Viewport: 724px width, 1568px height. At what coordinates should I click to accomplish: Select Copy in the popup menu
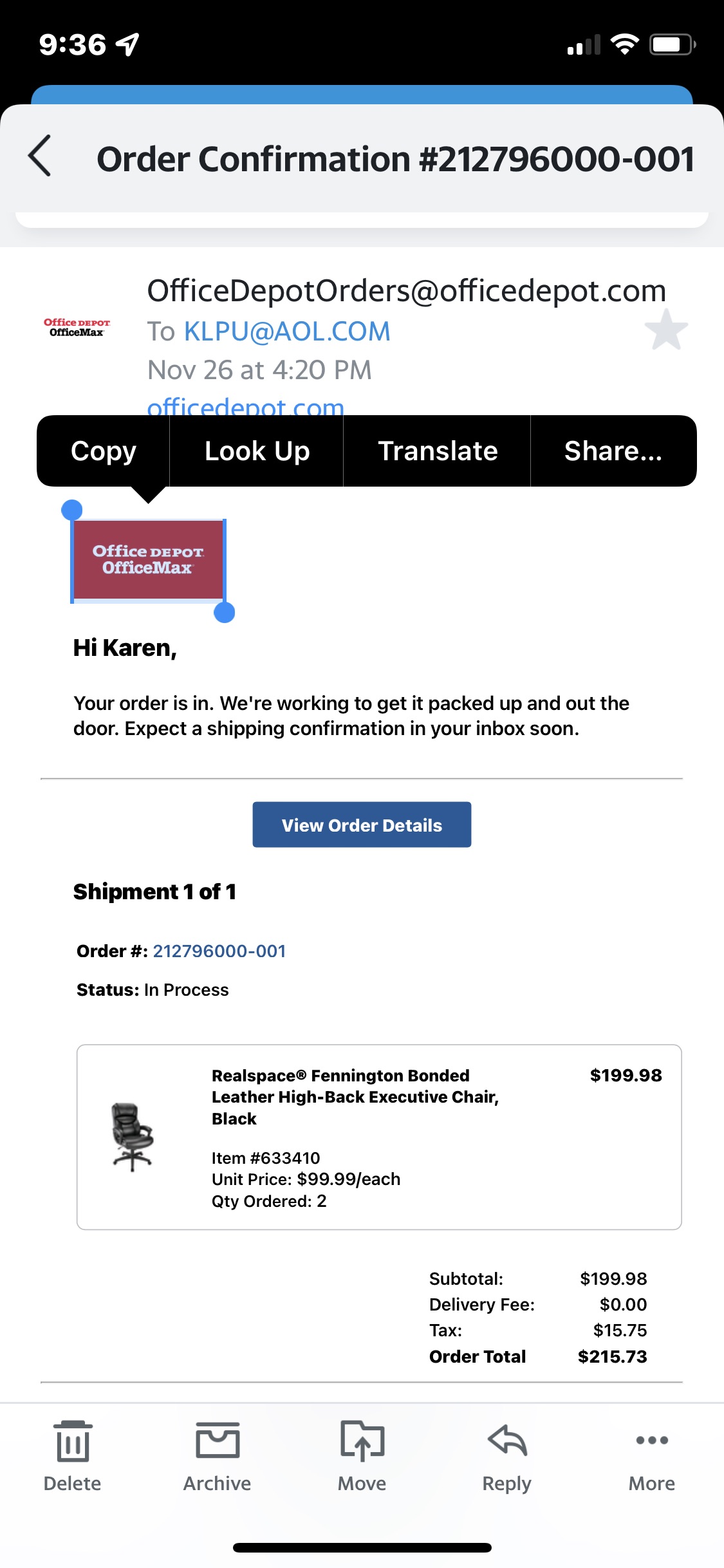pos(104,451)
